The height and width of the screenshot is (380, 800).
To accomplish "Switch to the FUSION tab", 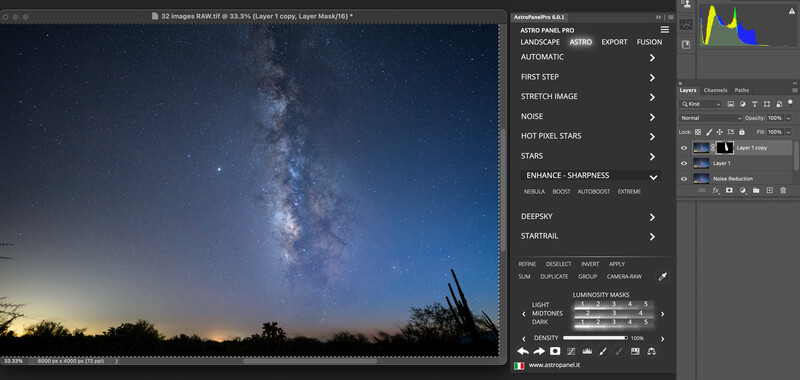I will click(x=649, y=42).
